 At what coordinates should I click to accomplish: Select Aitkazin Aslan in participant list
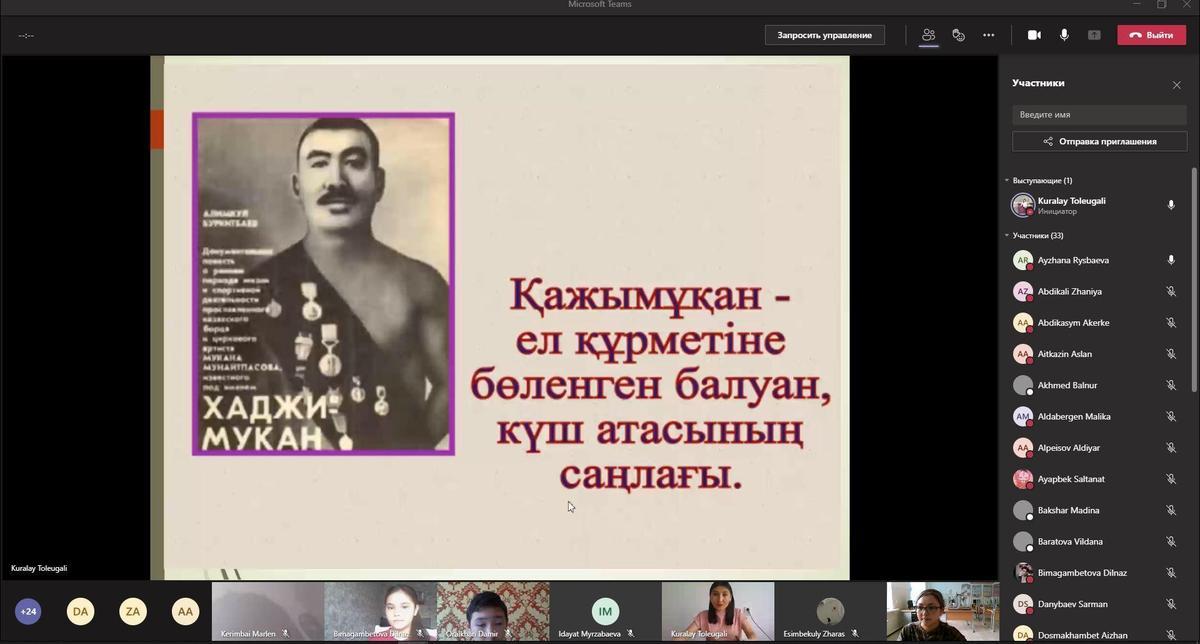[1064, 354]
